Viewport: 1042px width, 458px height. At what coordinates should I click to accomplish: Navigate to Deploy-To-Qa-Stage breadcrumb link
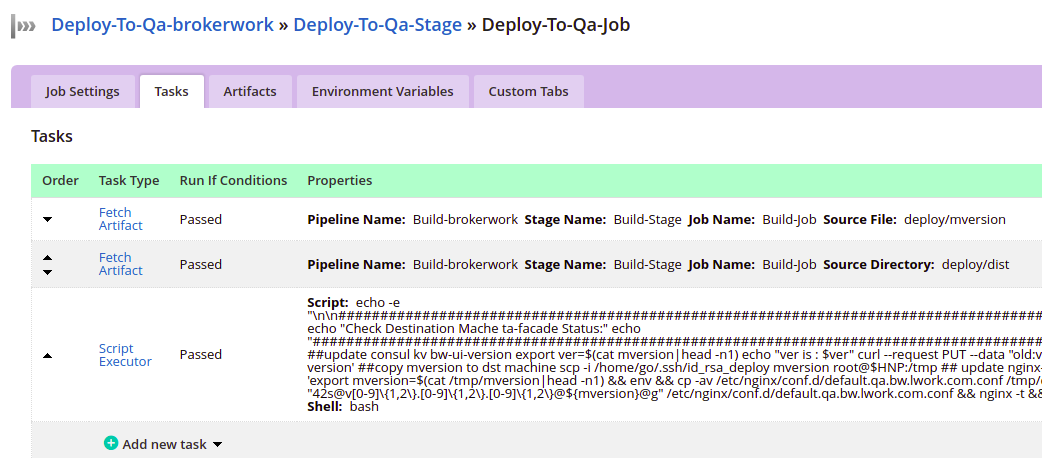377,25
